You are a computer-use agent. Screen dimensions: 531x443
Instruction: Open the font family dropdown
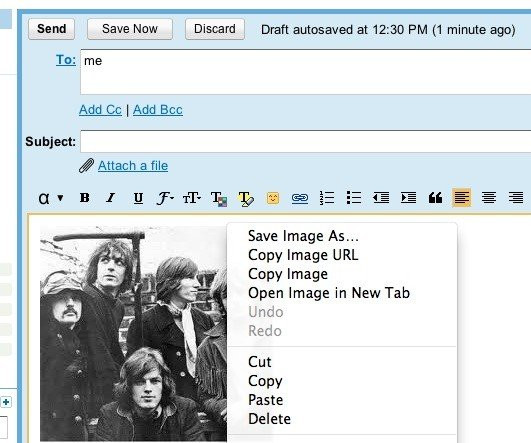coord(165,198)
